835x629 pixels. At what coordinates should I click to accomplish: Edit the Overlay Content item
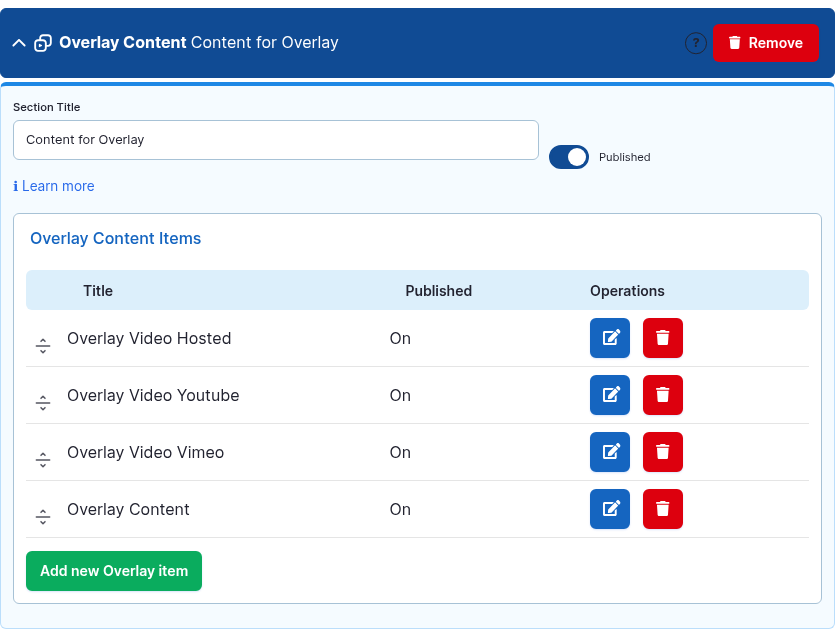(x=610, y=509)
